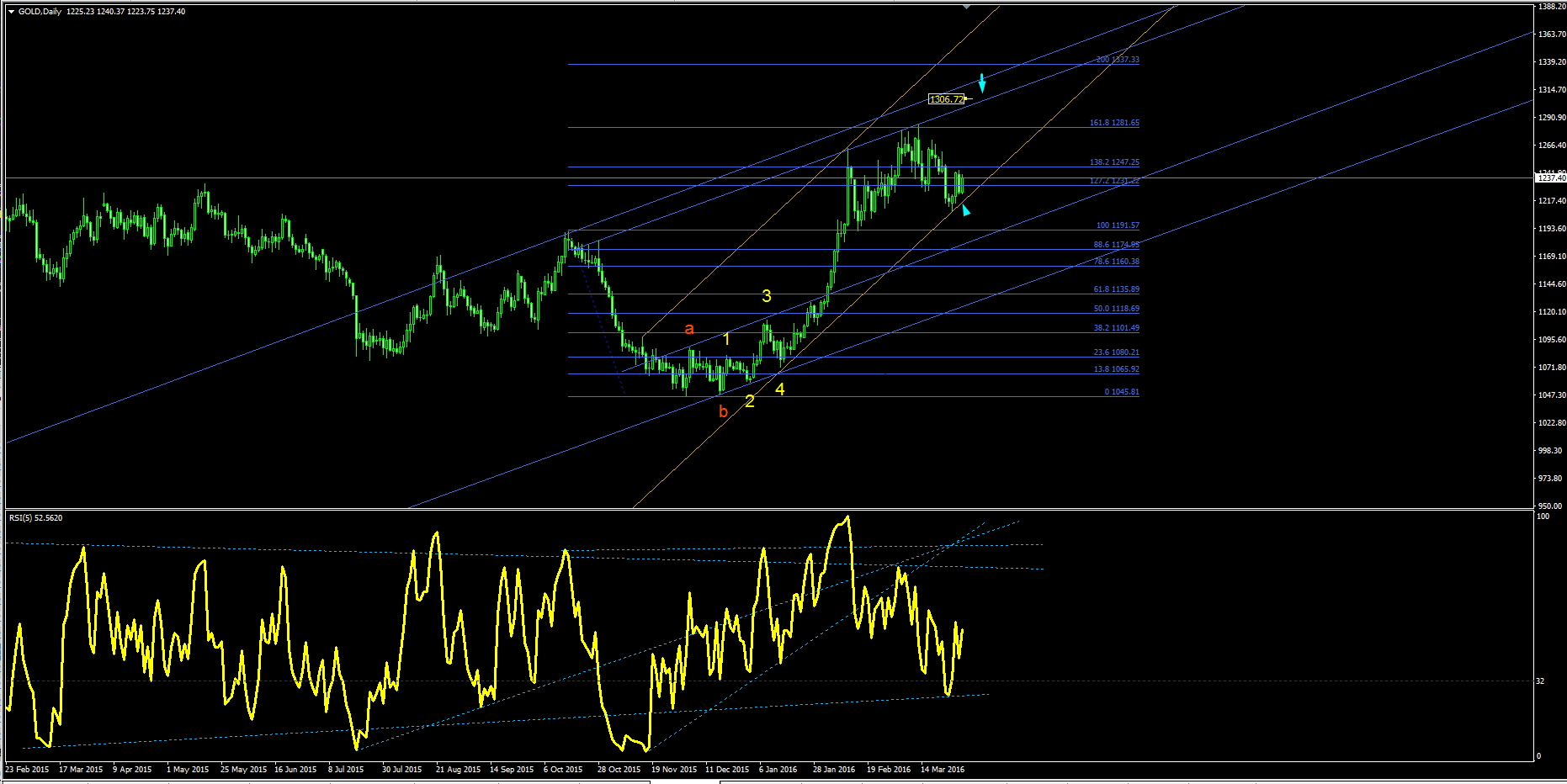Click Fibonacci label '200 1337.33'
1567x784 pixels.
(1118, 60)
